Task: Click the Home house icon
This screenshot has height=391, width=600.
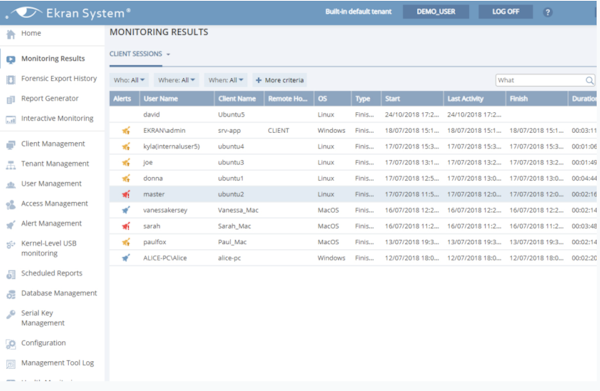Action: tap(11, 34)
